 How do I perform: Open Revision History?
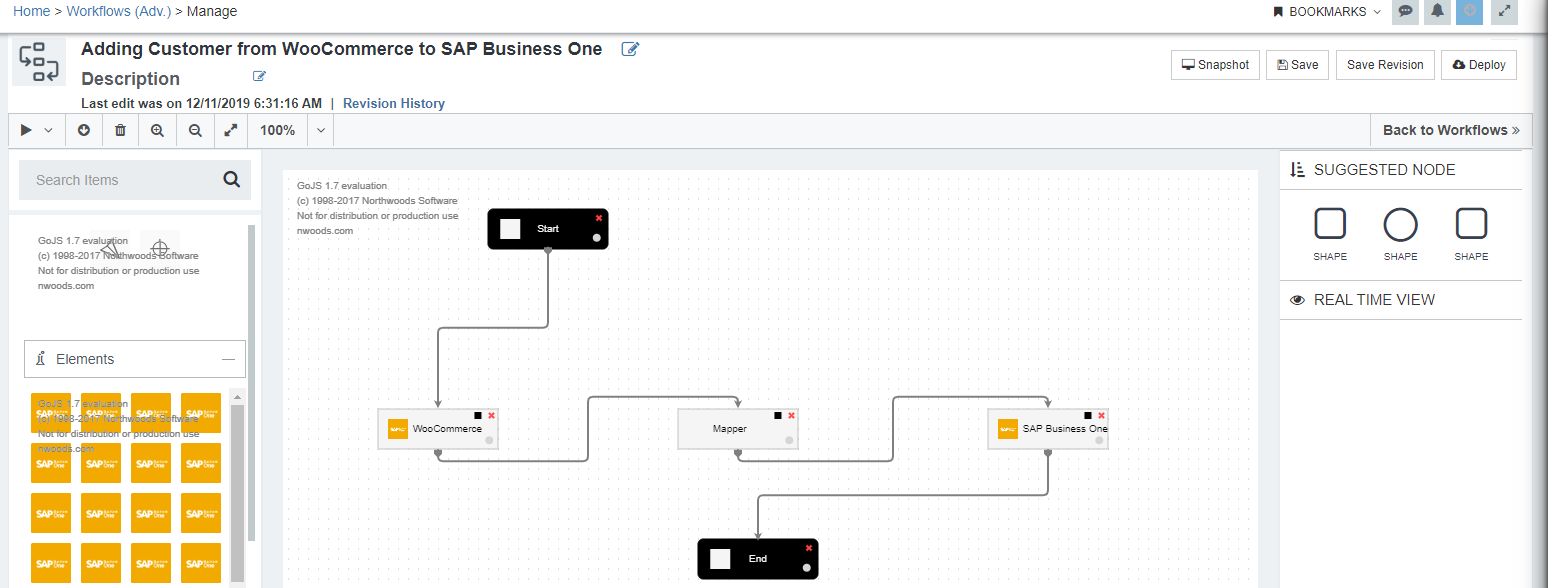(x=393, y=103)
